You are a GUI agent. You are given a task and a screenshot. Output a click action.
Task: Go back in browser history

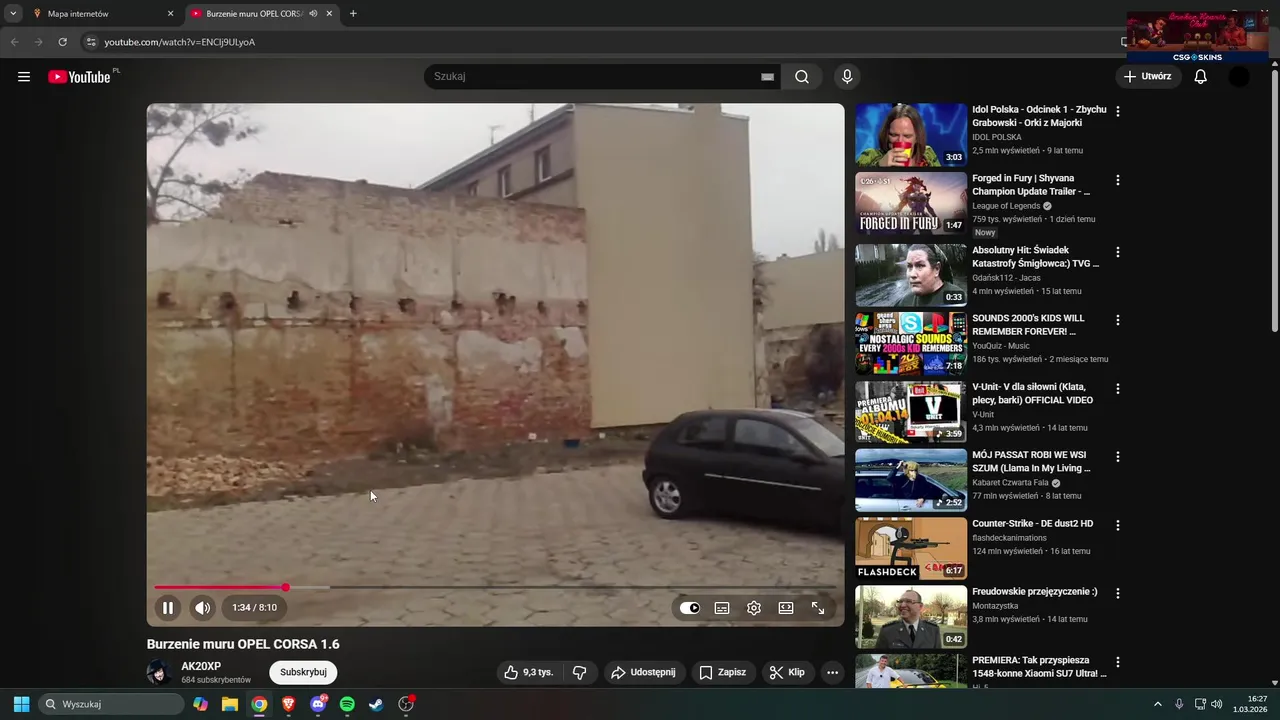(14, 42)
